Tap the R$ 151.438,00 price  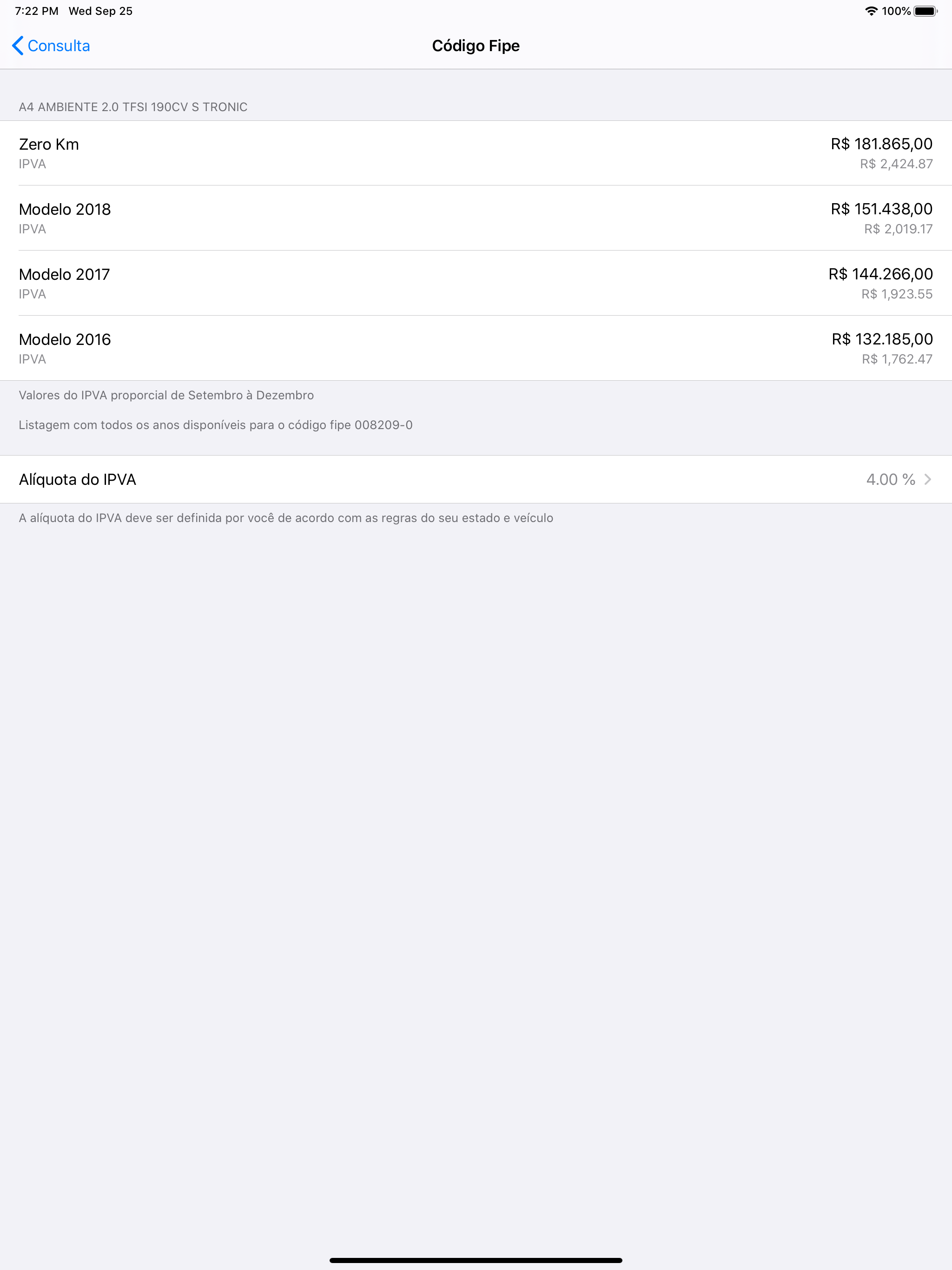(x=881, y=209)
